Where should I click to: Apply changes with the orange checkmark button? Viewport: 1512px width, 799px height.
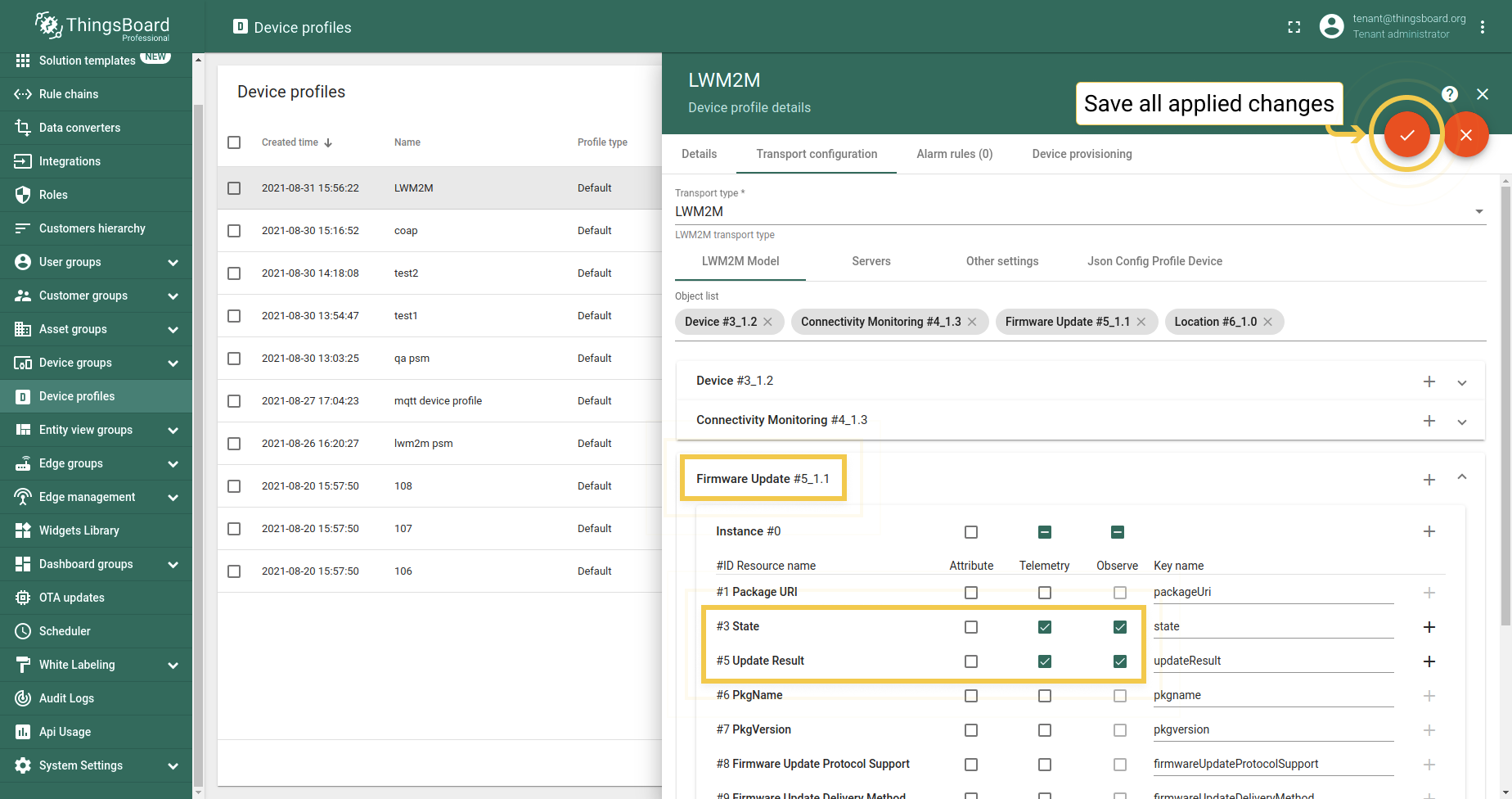point(1406,135)
